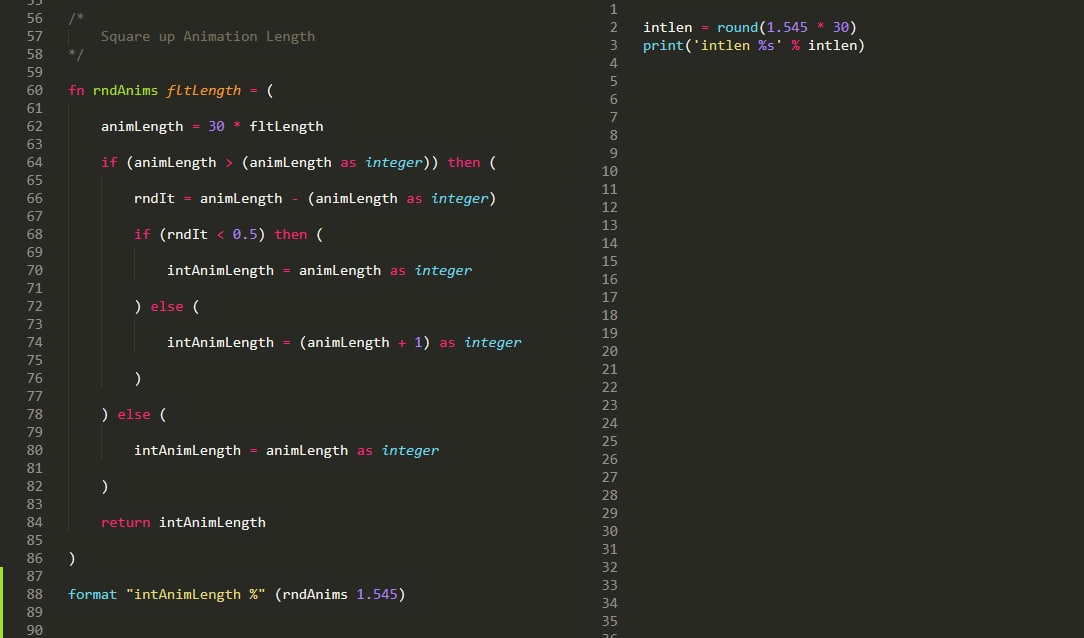The image size is (1084, 638).
Task: Click the "else" keyword on line 78
Action: point(133,414)
